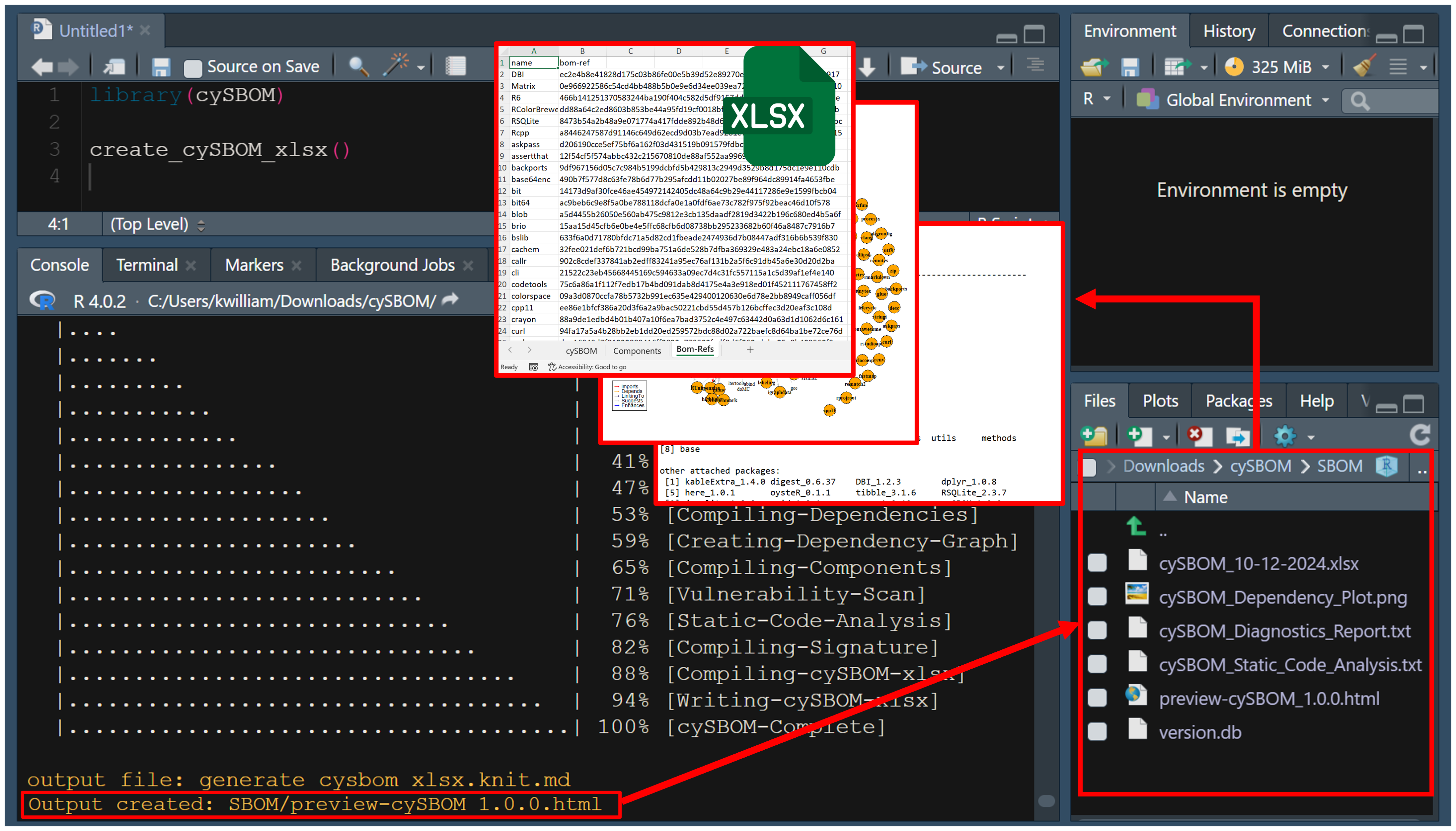The width and height of the screenshot is (1456, 831).
Task: Open the More gear in Files
Action: (1285, 437)
